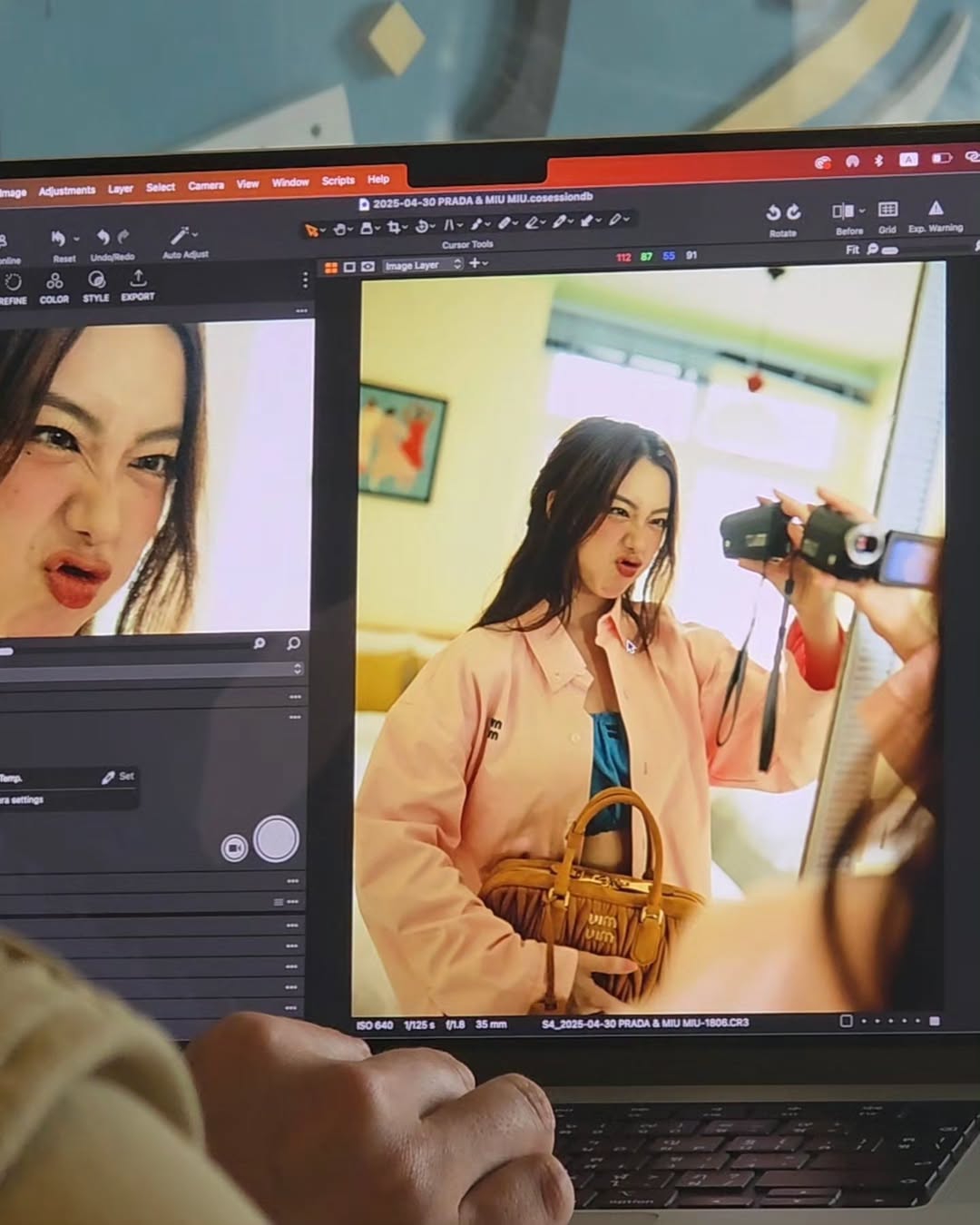Open the Before view options arrow
The image size is (980, 1225).
click(860, 211)
